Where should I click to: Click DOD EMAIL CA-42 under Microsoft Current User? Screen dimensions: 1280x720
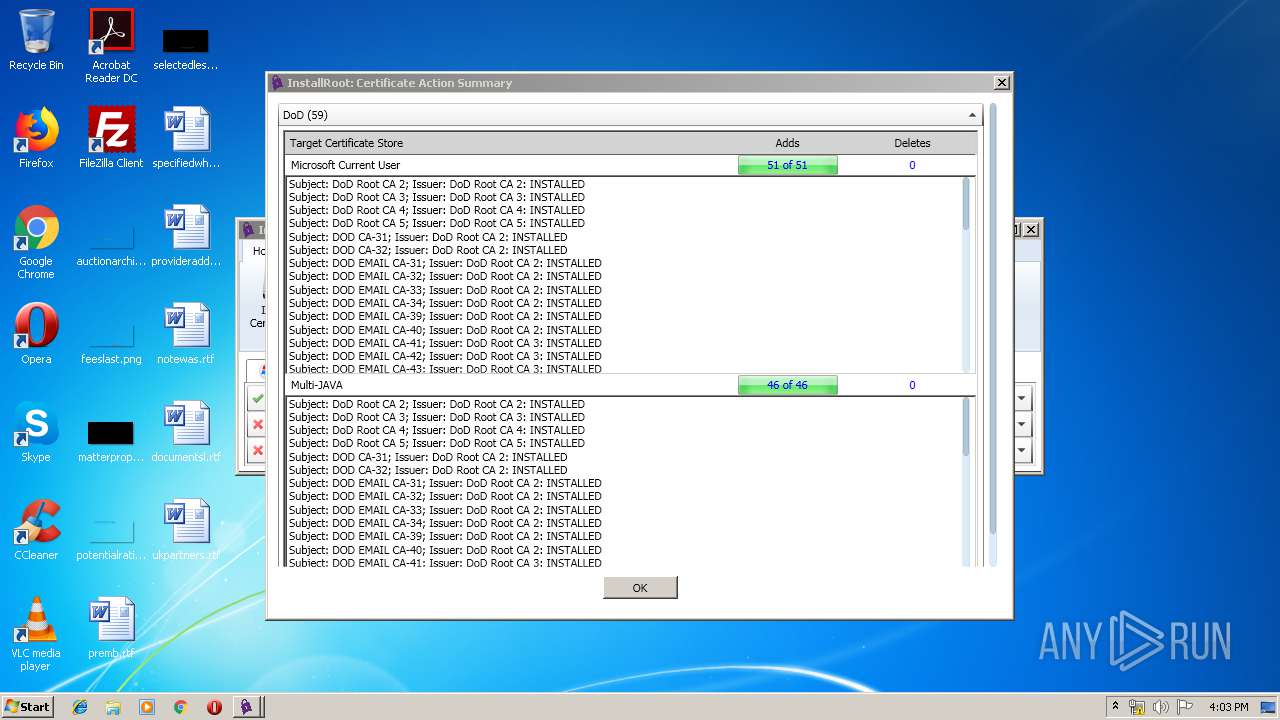445,356
